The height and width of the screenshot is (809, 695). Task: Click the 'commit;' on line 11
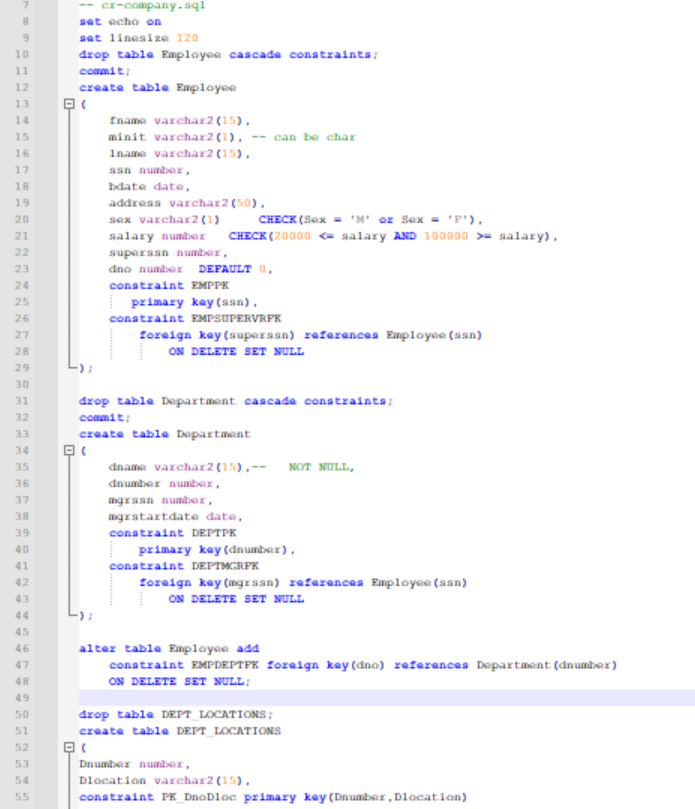pyautogui.click(x=105, y=71)
